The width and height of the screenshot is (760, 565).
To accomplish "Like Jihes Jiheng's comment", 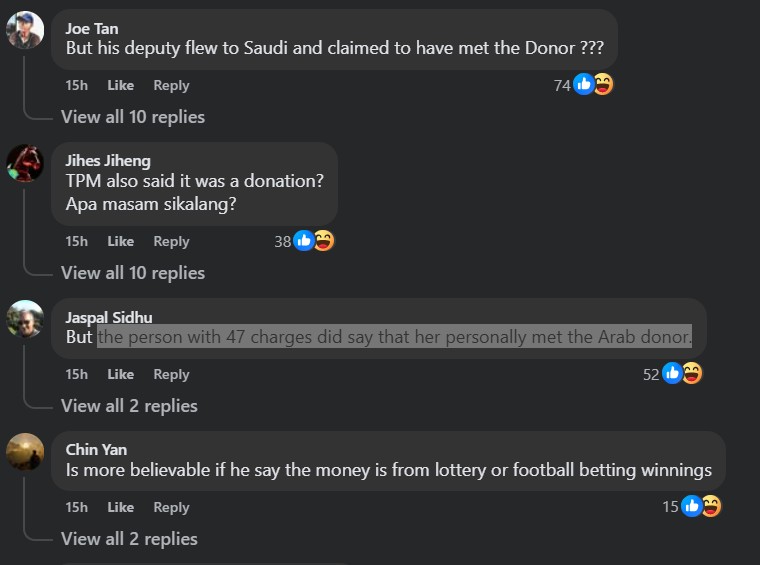I will [120, 242].
